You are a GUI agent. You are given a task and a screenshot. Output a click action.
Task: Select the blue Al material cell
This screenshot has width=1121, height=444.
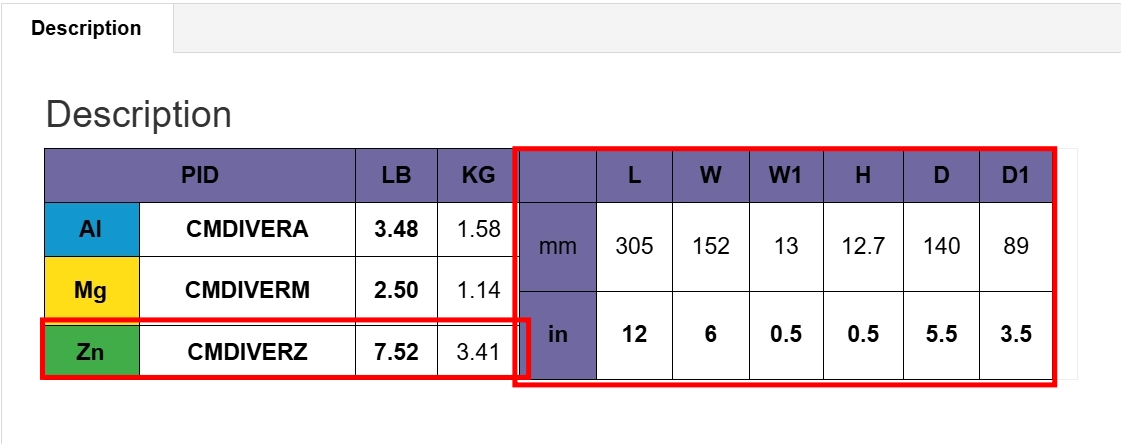(91, 229)
